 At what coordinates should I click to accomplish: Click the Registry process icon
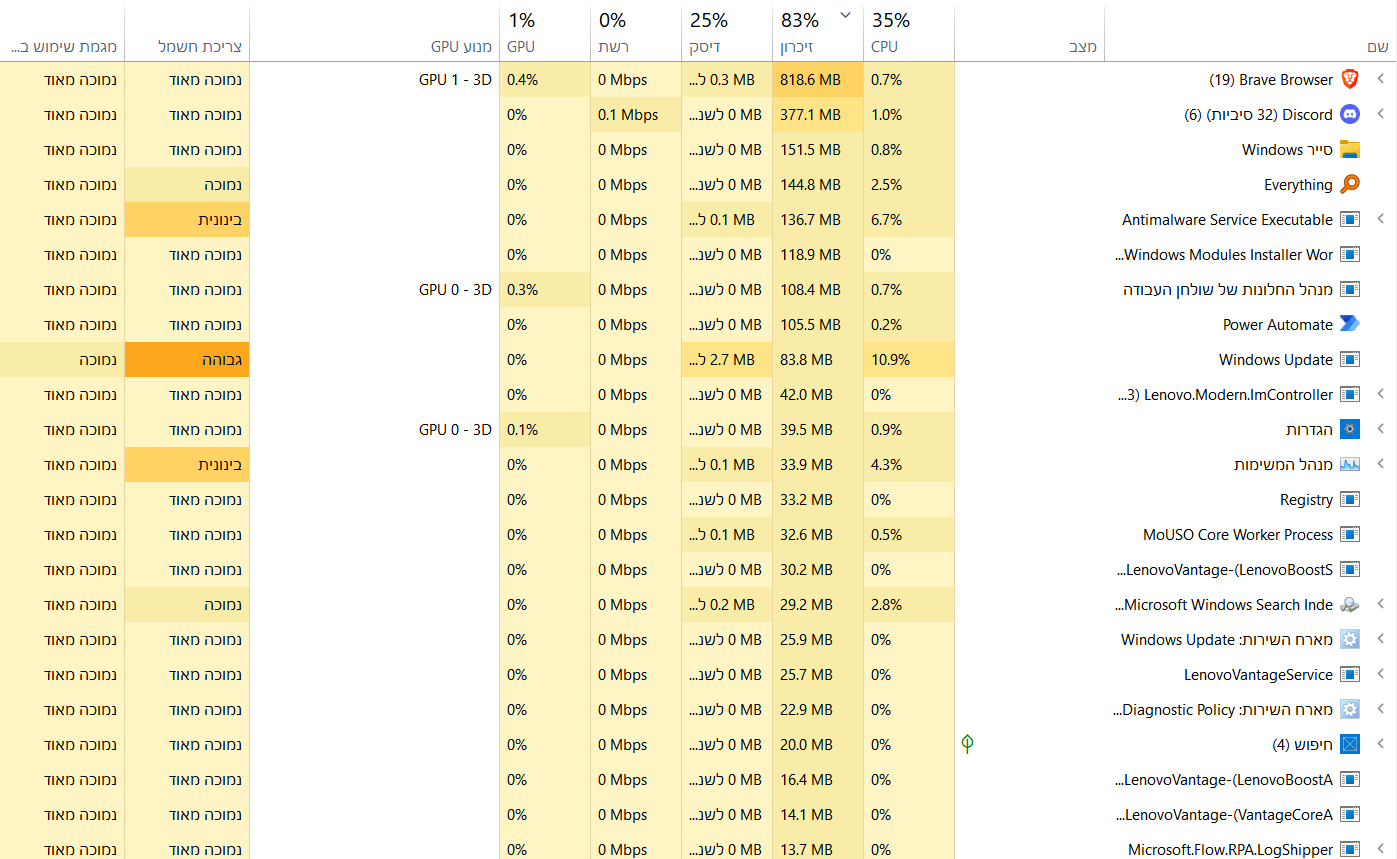[x=1350, y=500]
